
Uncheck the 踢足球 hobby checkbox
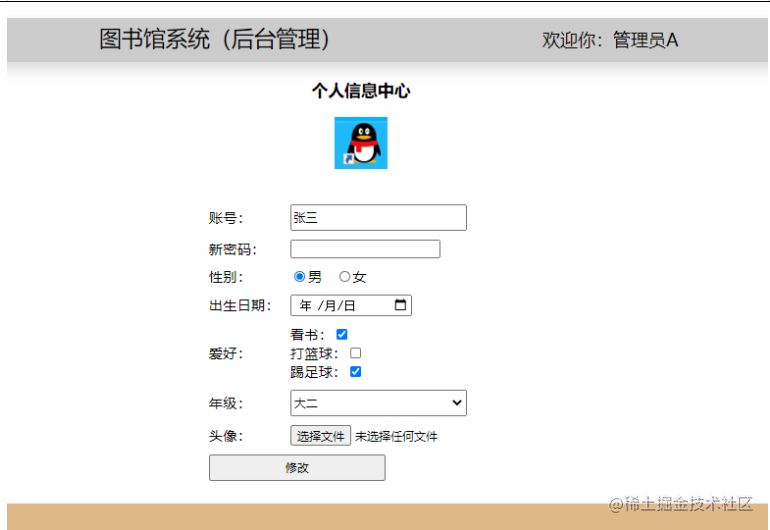coord(356,372)
